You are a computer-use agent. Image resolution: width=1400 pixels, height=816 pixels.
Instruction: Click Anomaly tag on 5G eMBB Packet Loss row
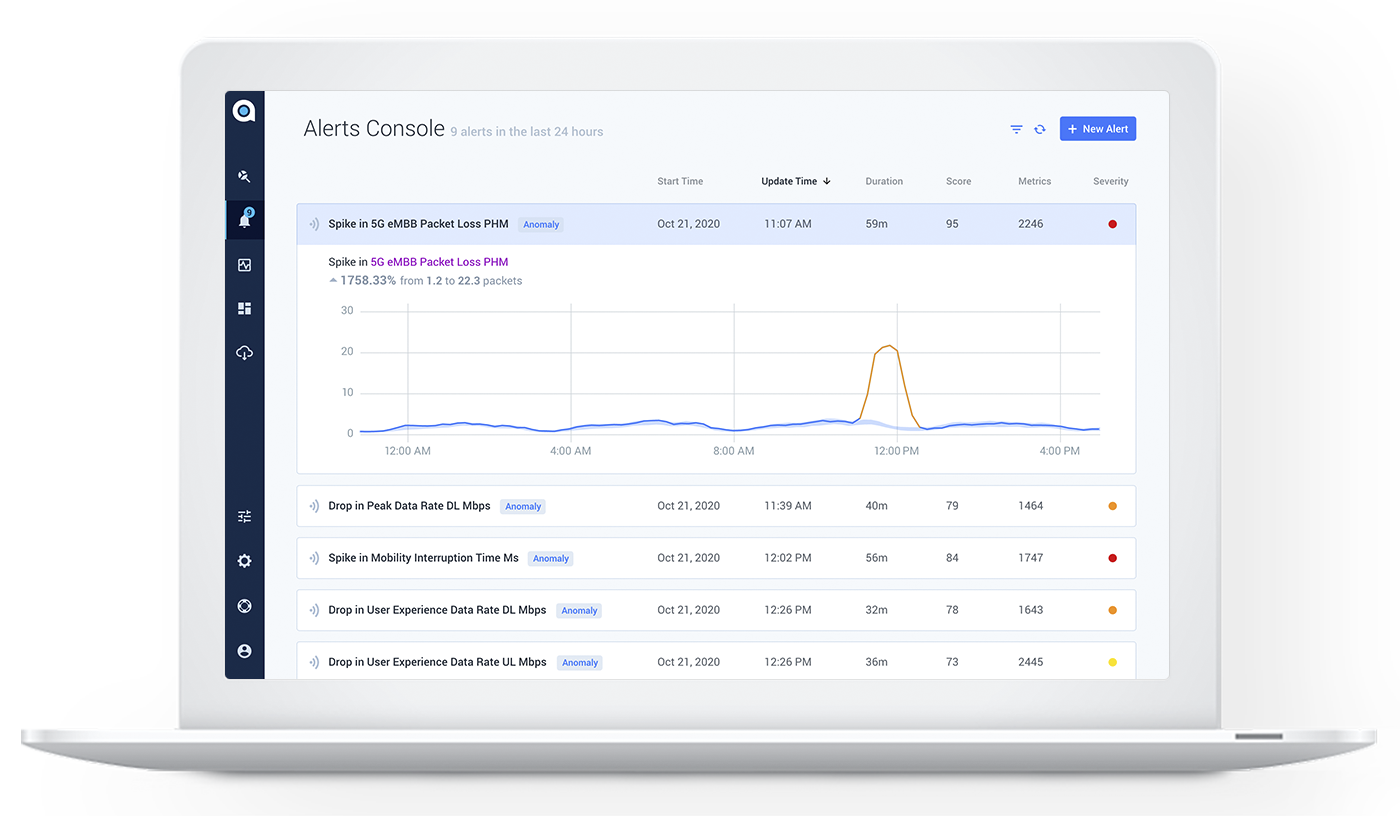pos(541,225)
